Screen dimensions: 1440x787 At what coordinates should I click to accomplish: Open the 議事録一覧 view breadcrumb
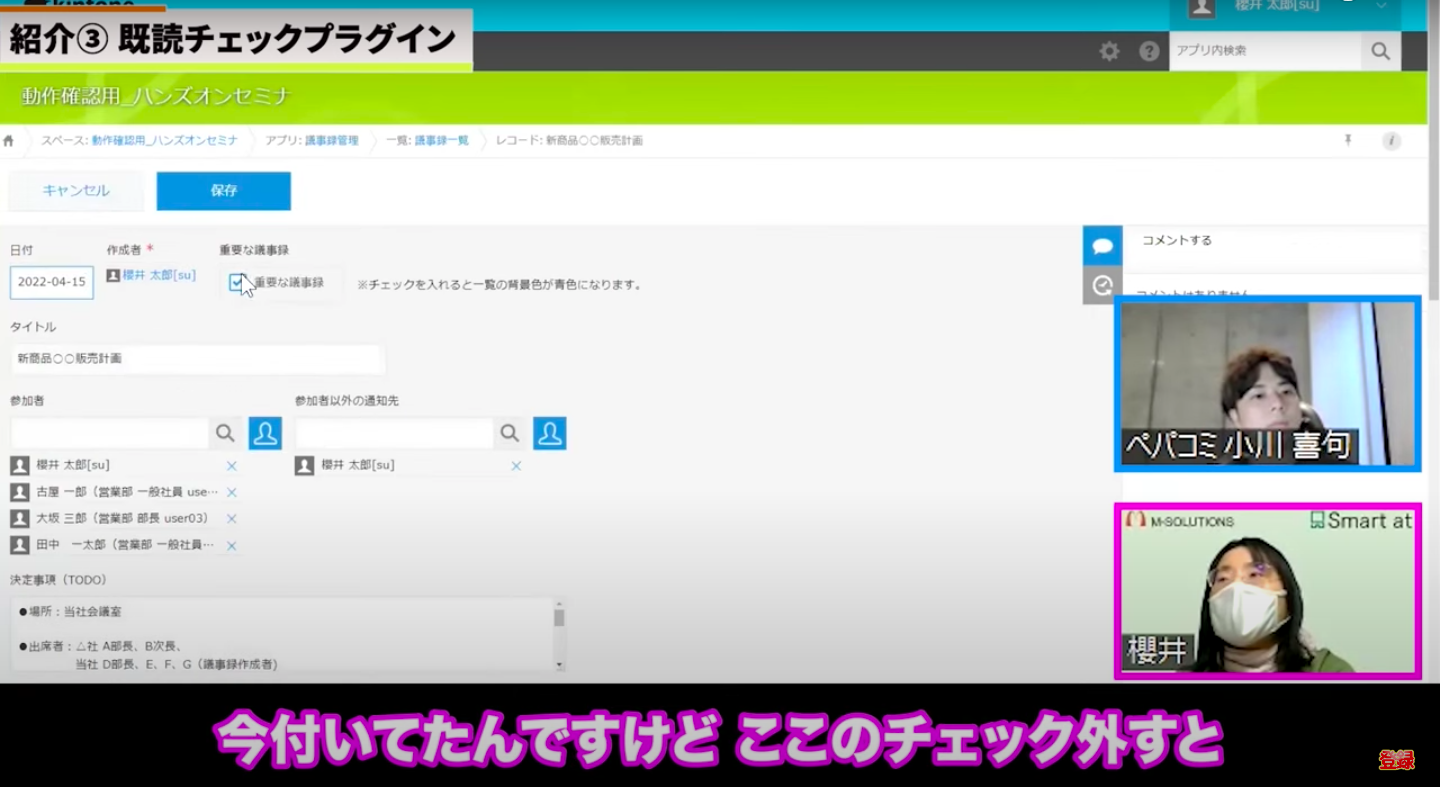pyautogui.click(x=441, y=141)
